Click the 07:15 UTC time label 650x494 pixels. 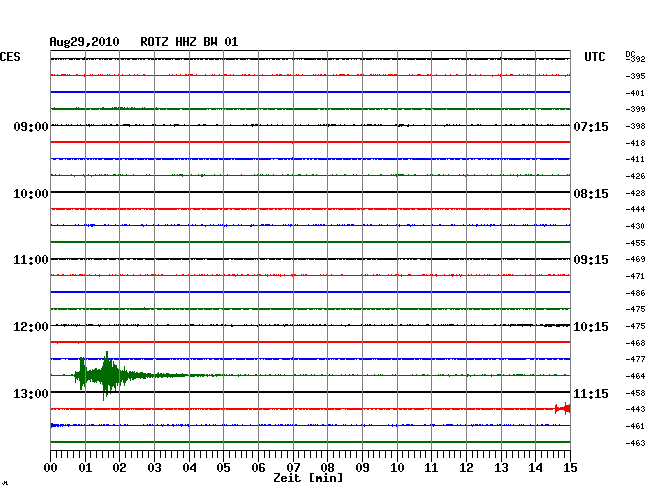[591, 126]
